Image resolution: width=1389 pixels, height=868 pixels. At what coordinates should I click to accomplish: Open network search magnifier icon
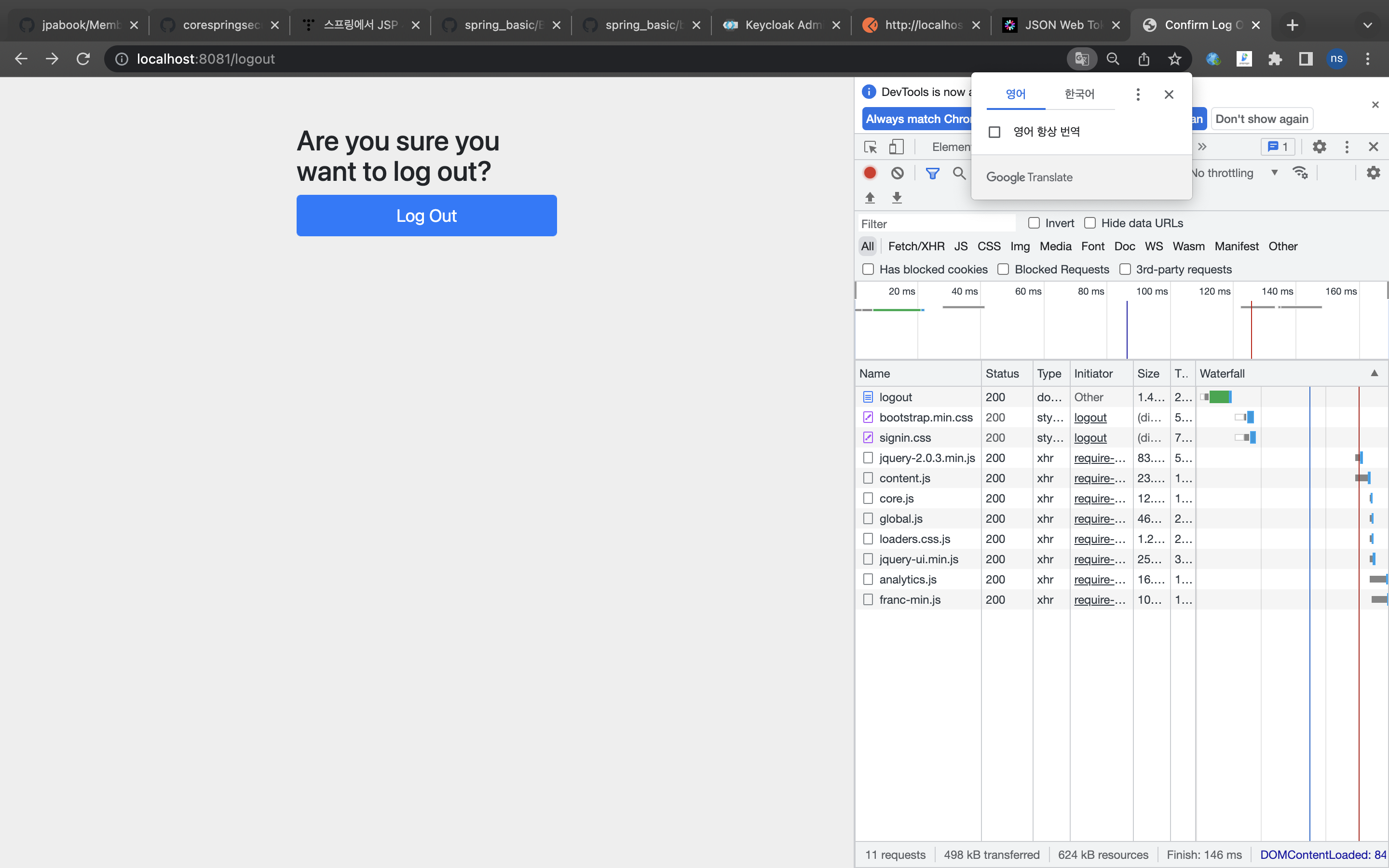coord(959,173)
